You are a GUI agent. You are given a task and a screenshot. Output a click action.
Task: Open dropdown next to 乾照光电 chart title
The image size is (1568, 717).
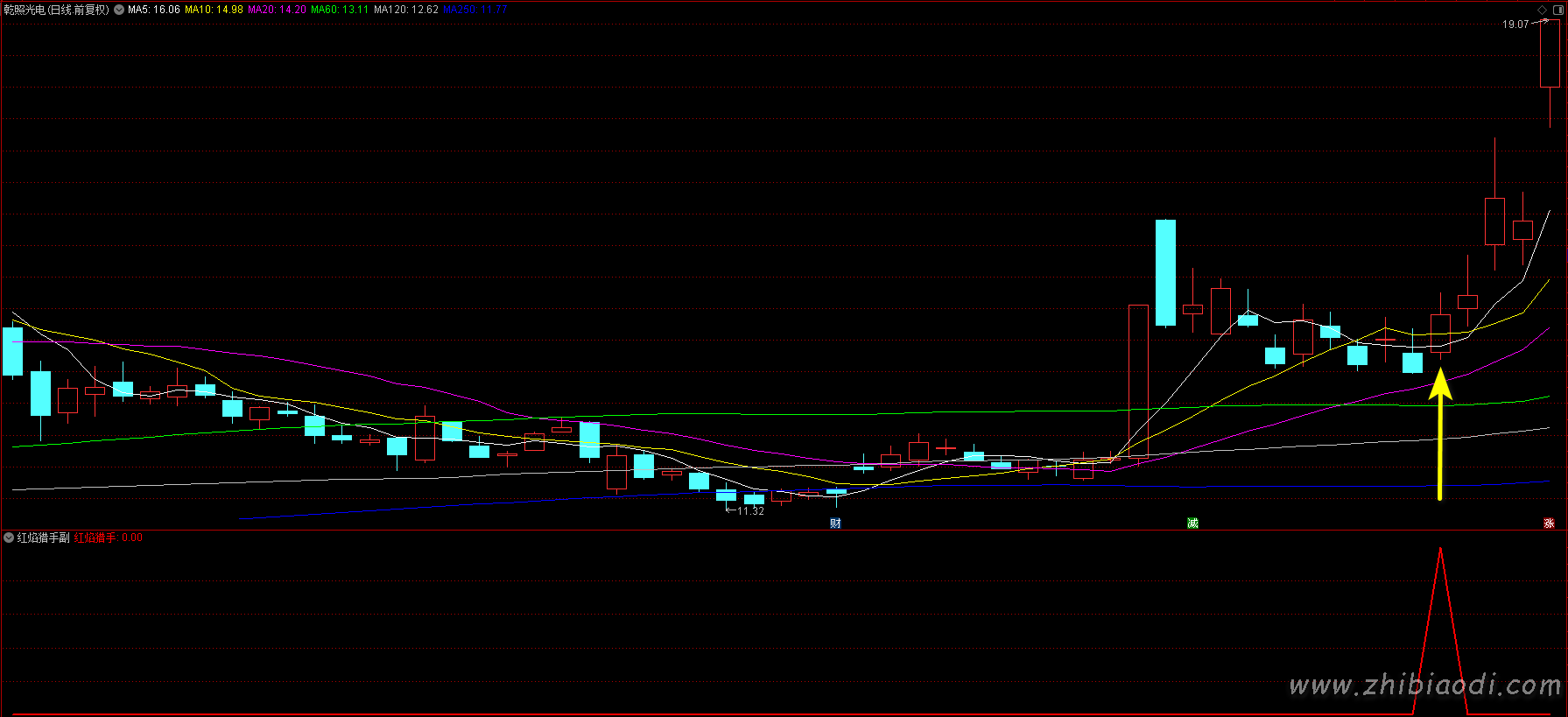coord(119,10)
